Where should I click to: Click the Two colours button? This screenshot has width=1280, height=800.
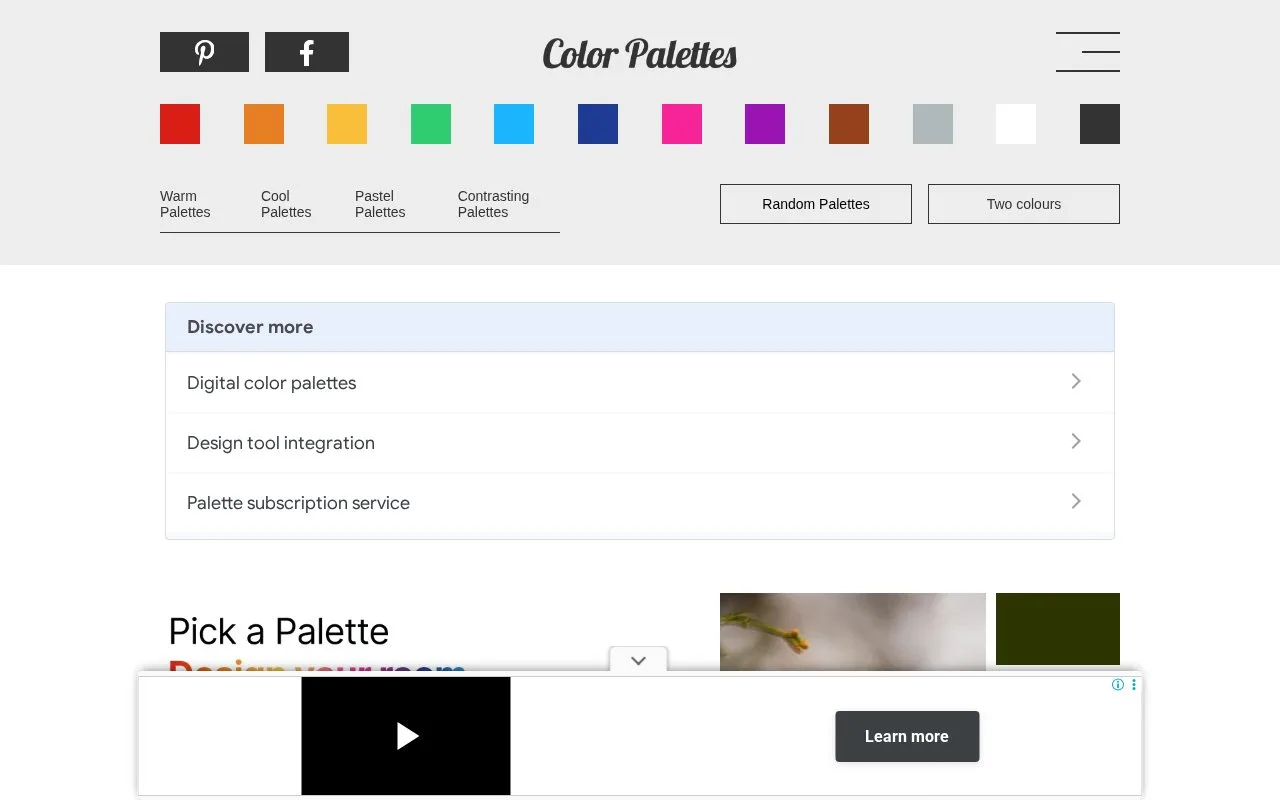1024,204
